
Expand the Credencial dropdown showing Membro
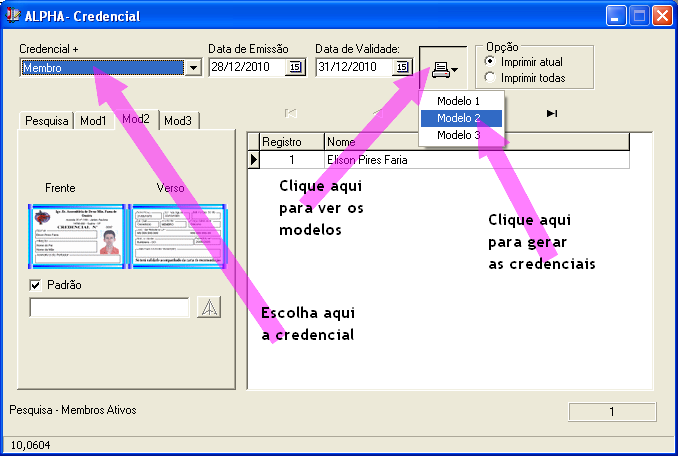tap(193, 68)
